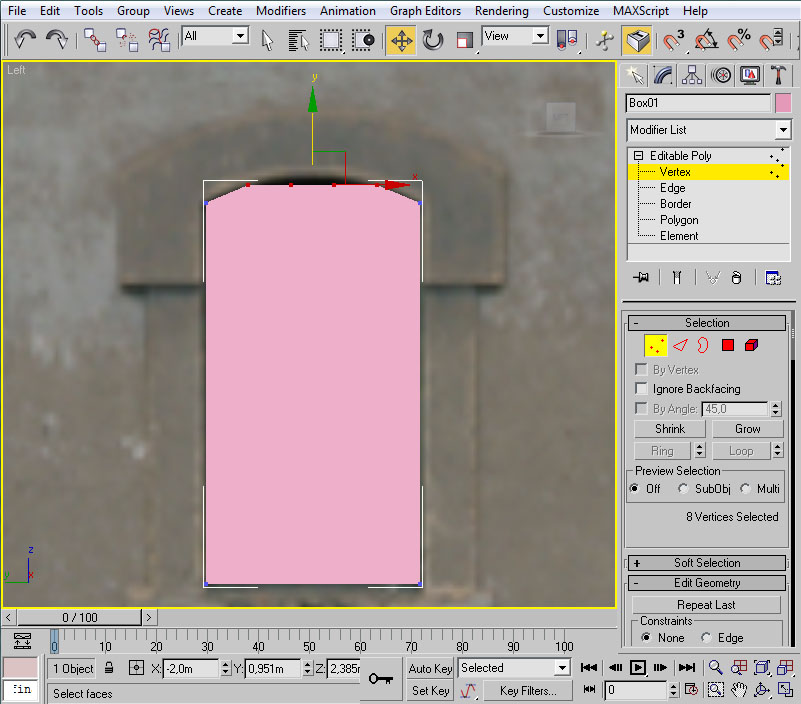Activate the Select and Rotate tool

[433, 40]
